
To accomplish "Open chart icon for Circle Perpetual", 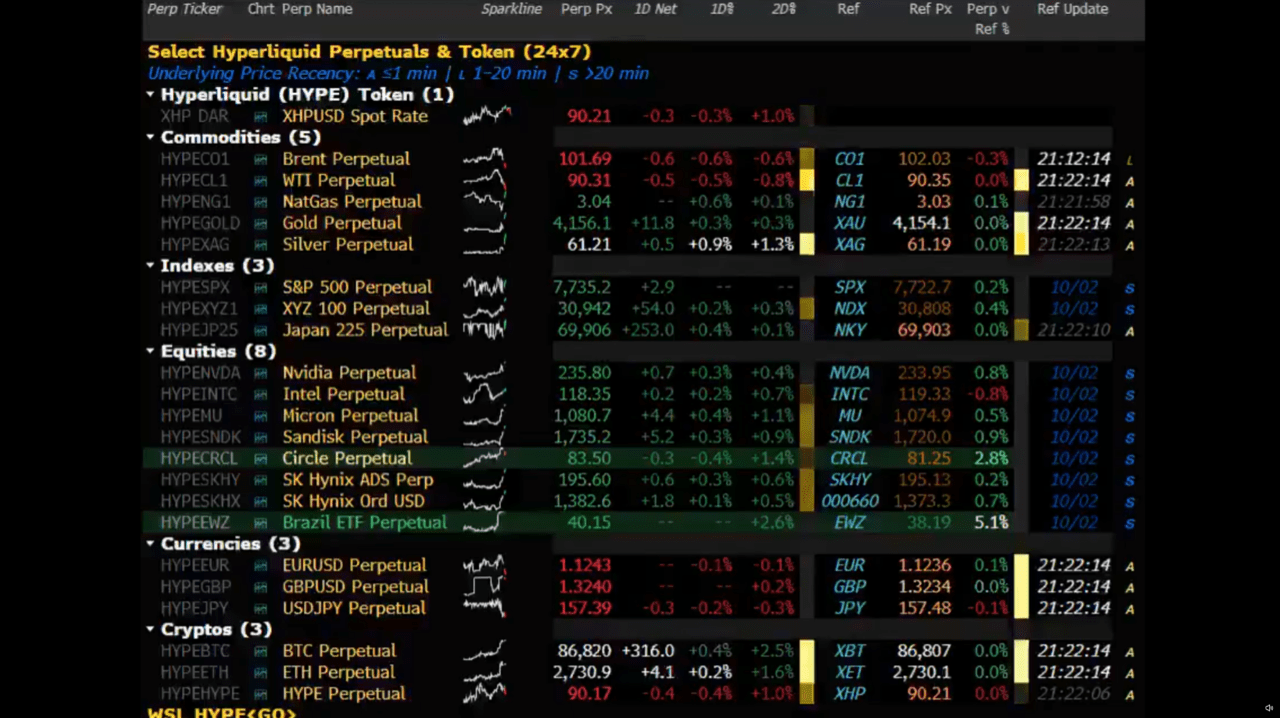I will click(260, 459).
